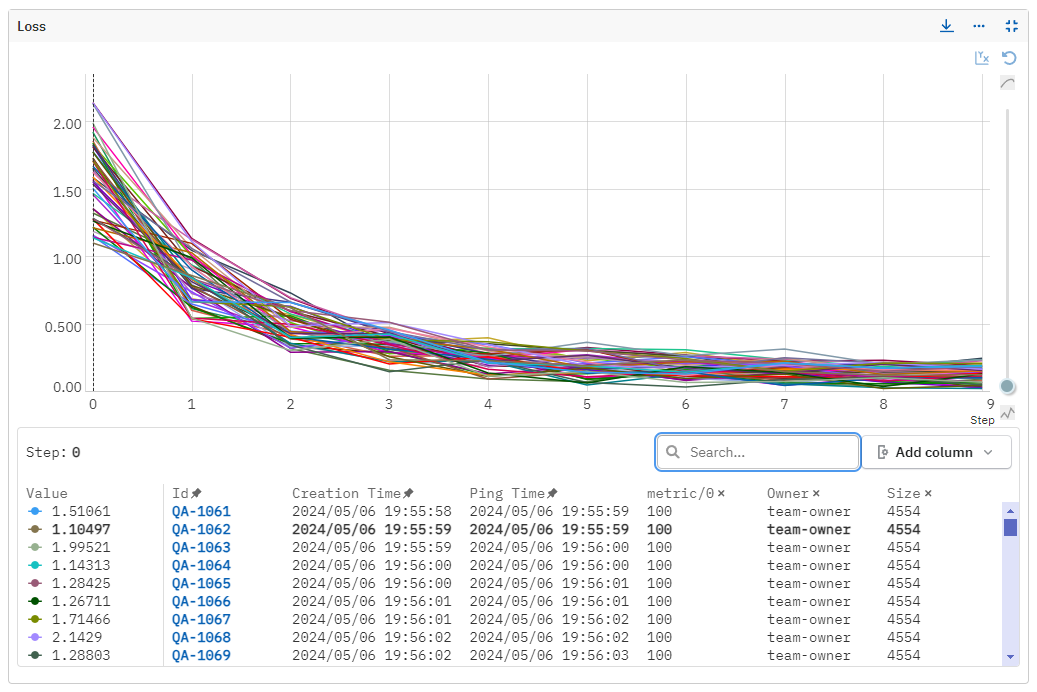Viewport: 1037px width, 692px height.
Task: Click the step slider handle on the right
Action: tap(1007, 386)
